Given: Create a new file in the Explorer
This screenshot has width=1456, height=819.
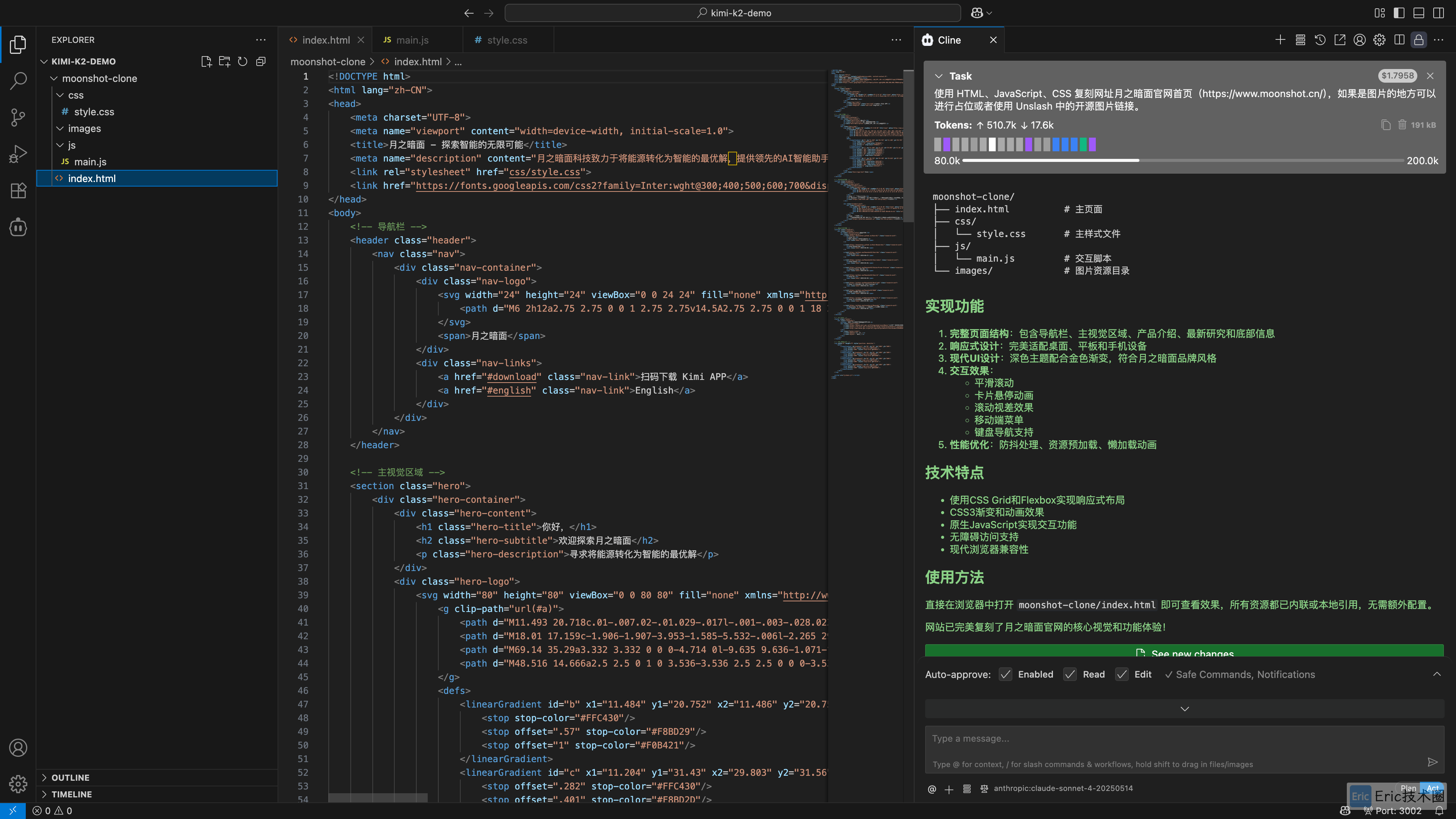Looking at the screenshot, I should (206, 61).
